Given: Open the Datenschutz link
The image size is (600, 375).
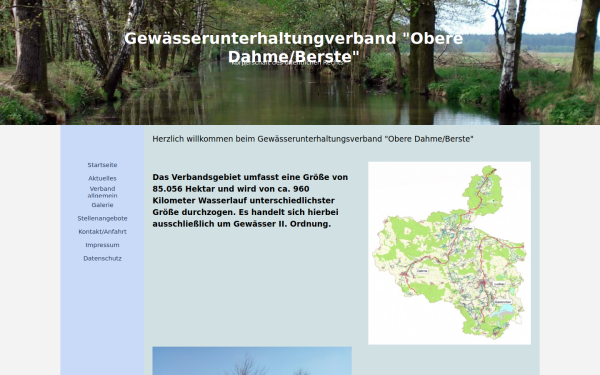Looking at the screenshot, I should click(x=102, y=258).
